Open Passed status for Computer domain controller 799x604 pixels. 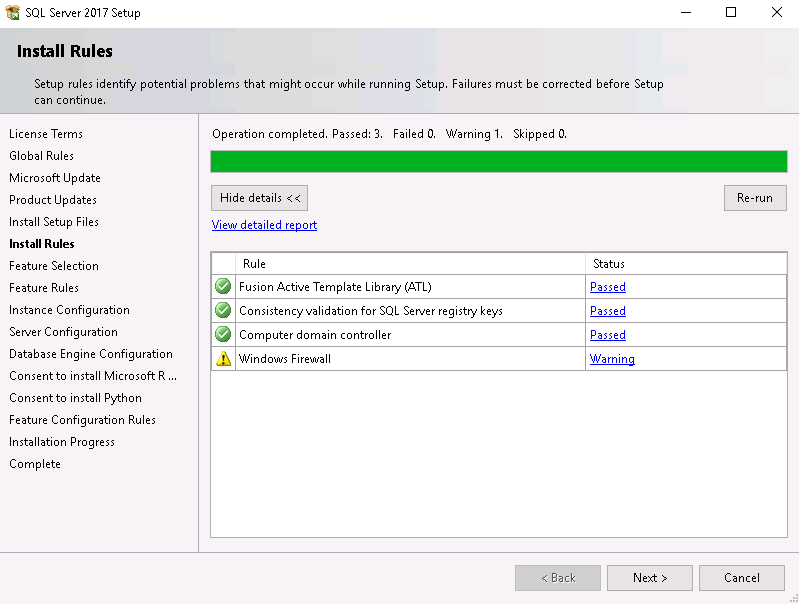point(607,335)
